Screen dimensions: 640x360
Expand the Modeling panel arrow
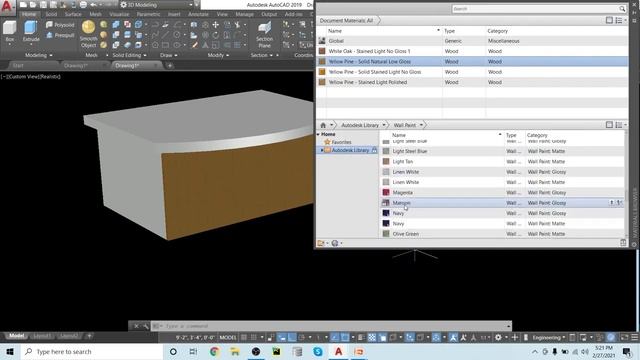(51, 56)
